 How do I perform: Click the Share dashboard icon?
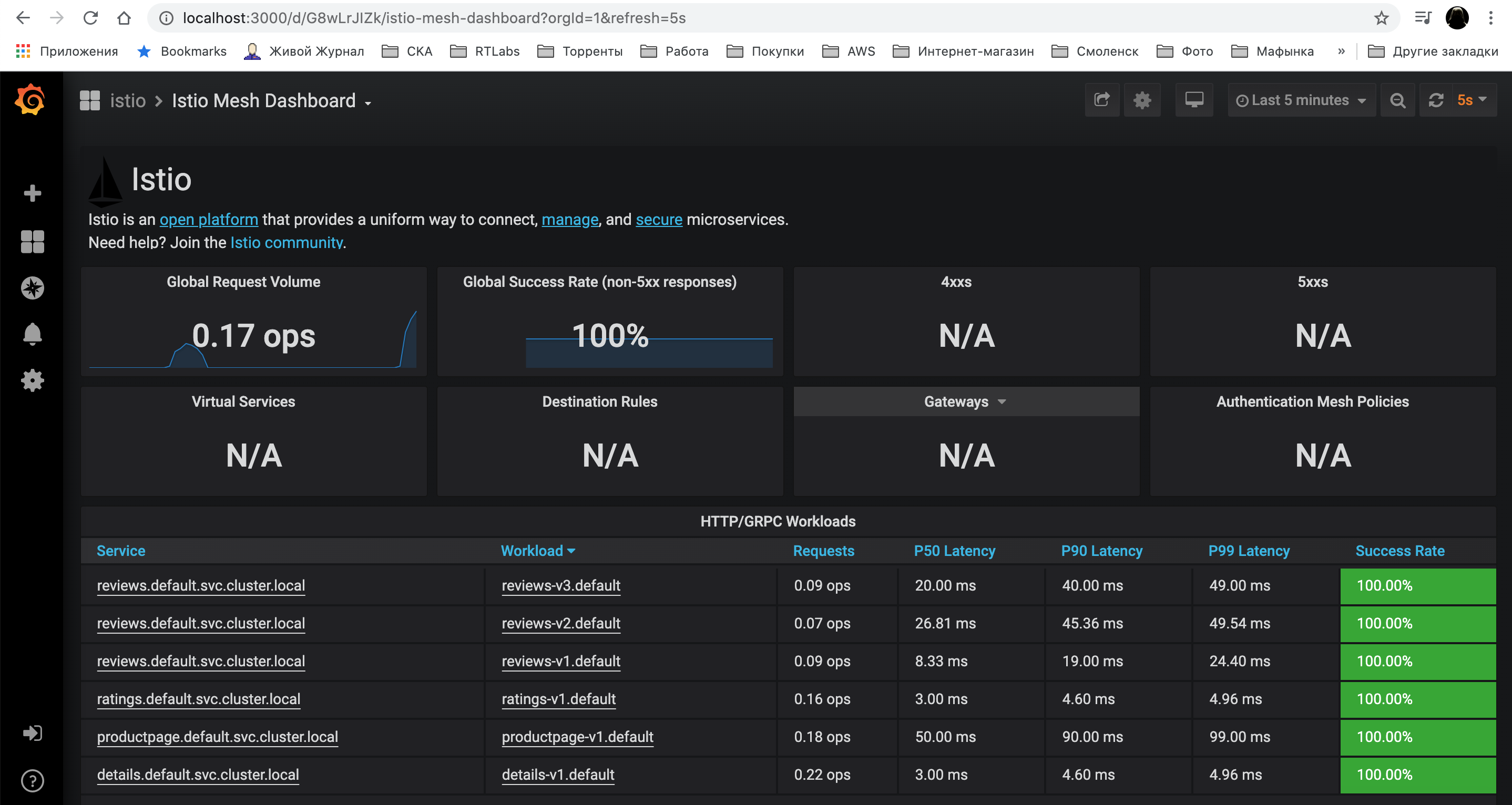[1102, 100]
